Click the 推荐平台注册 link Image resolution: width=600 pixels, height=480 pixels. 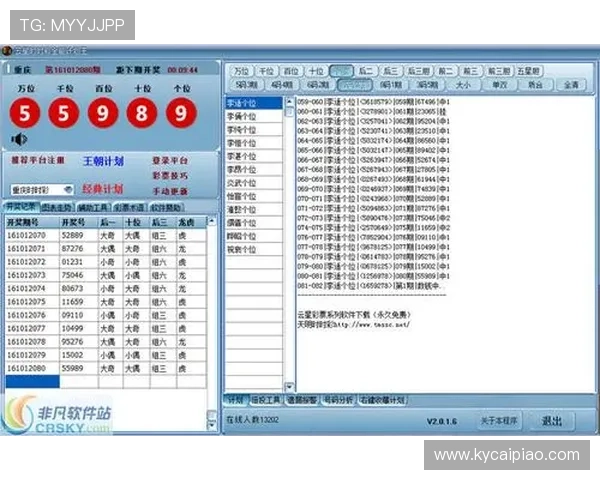[38, 160]
